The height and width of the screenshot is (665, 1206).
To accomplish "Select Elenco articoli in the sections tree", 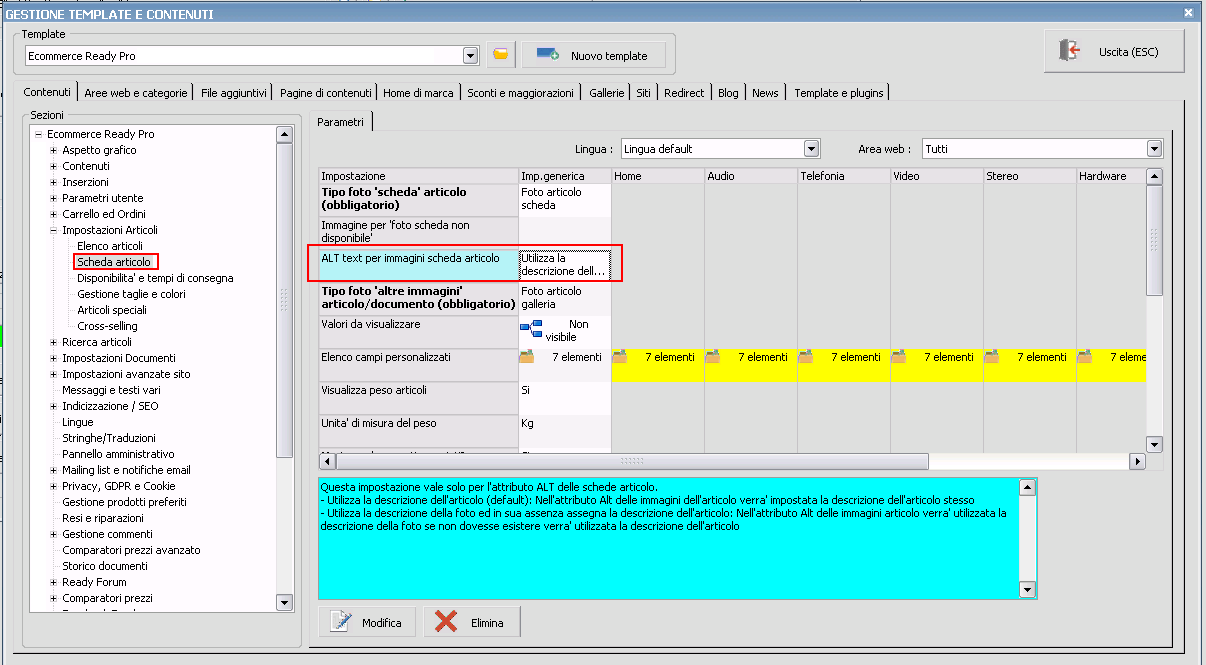I will [110, 246].
